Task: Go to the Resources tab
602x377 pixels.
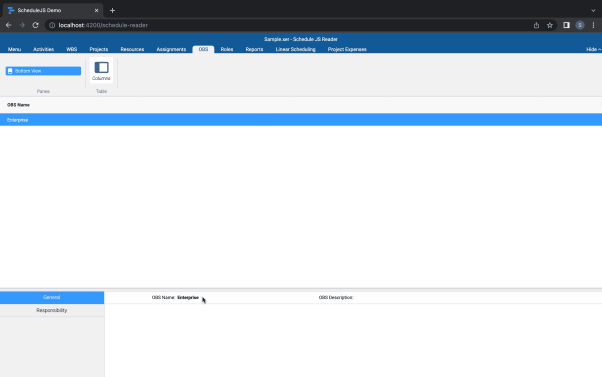Action: tap(132, 49)
